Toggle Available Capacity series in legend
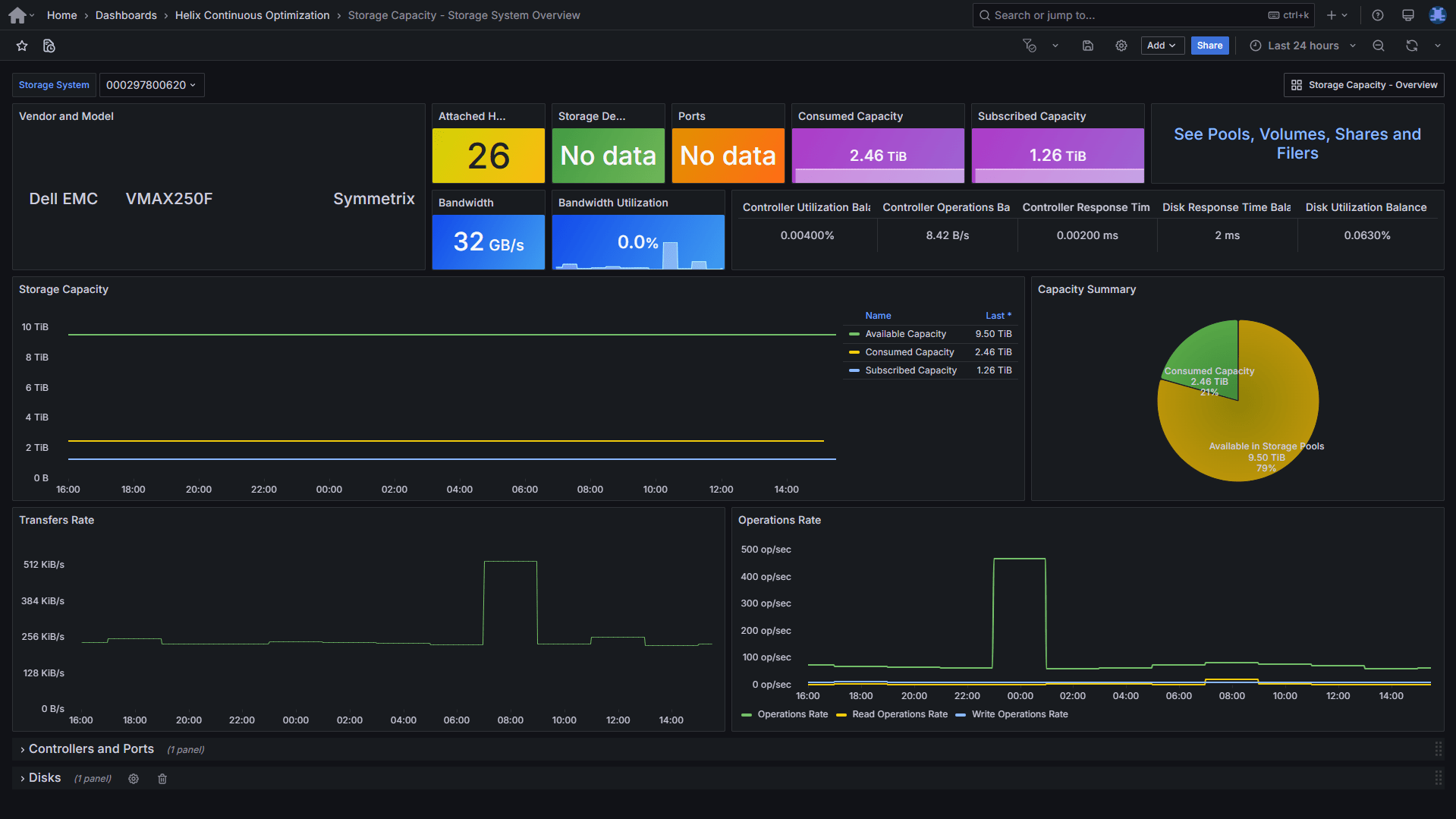This screenshot has width=1456, height=819. [x=905, y=334]
